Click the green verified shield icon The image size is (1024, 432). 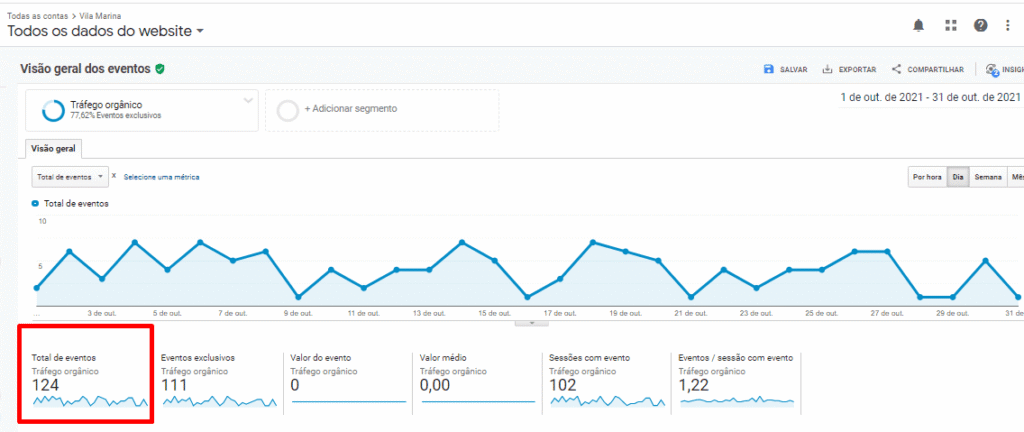tap(160, 69)
